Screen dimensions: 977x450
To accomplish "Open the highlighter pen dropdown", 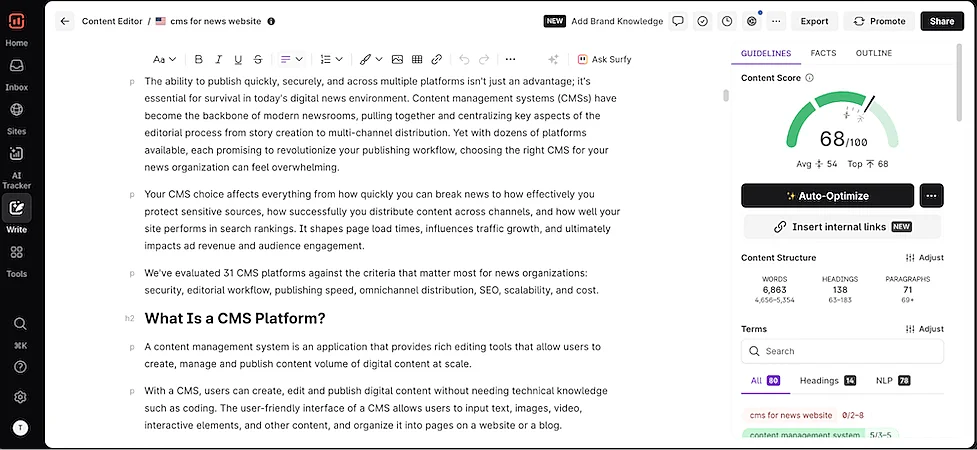I will pyautogui.click(x=371, y=59).
